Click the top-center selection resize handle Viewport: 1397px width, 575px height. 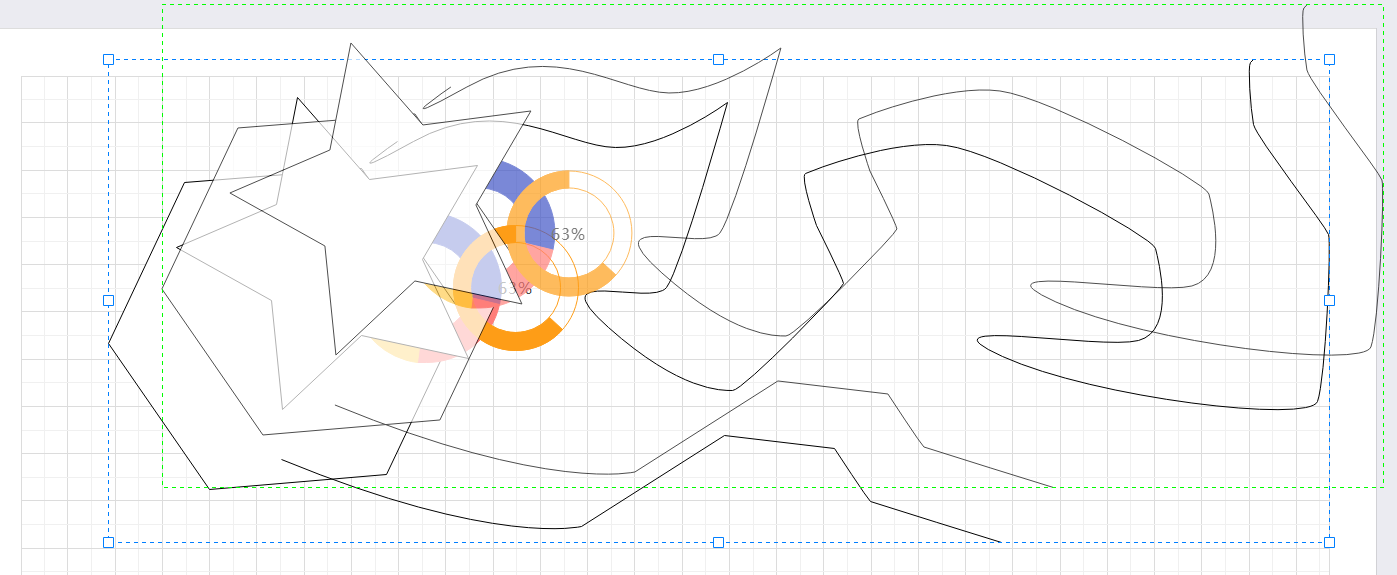point(718,60)
